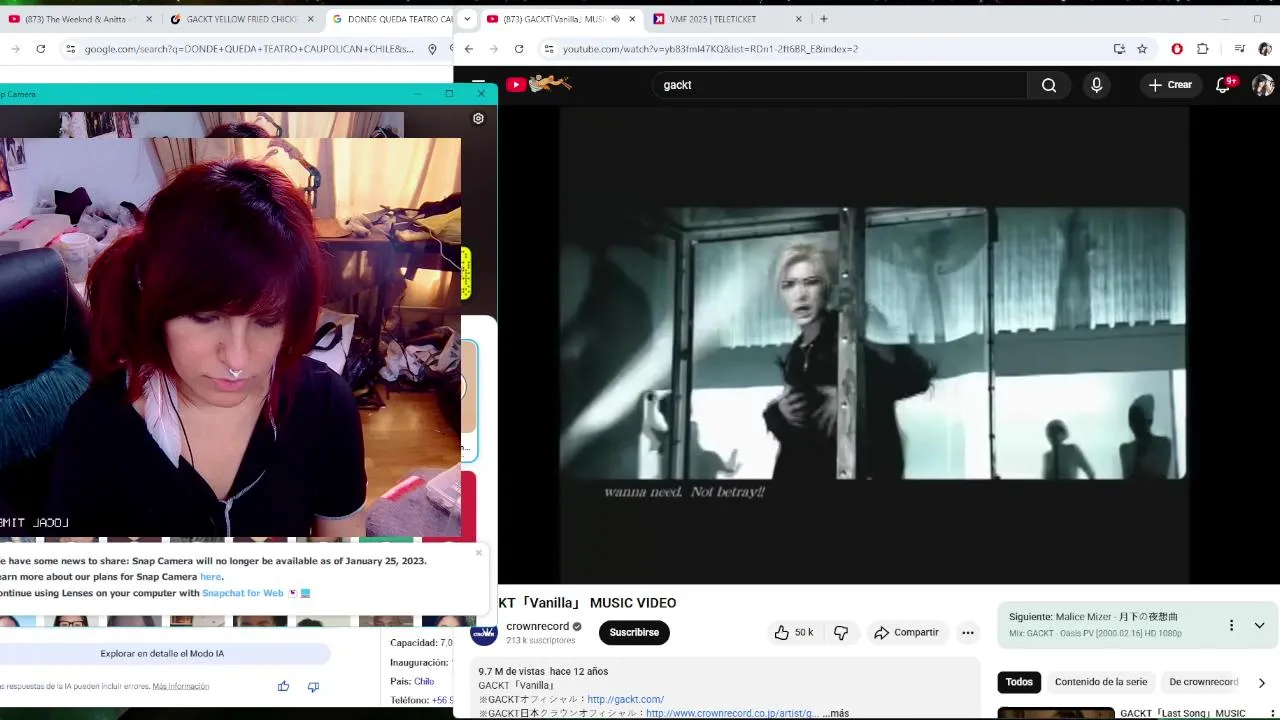Open the Snapchat for Web link
The width and height of the screenshot is (1280, 720).
tap(243, 593)
